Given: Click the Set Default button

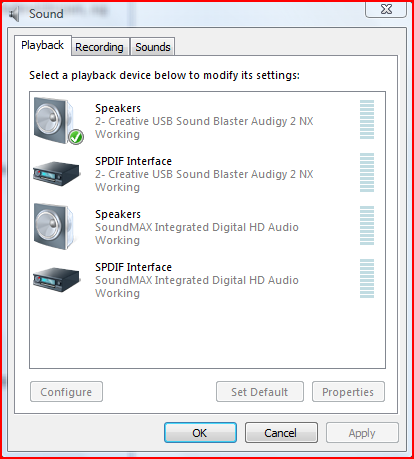Looking at the screenshot, I should (x=260, y=392).
